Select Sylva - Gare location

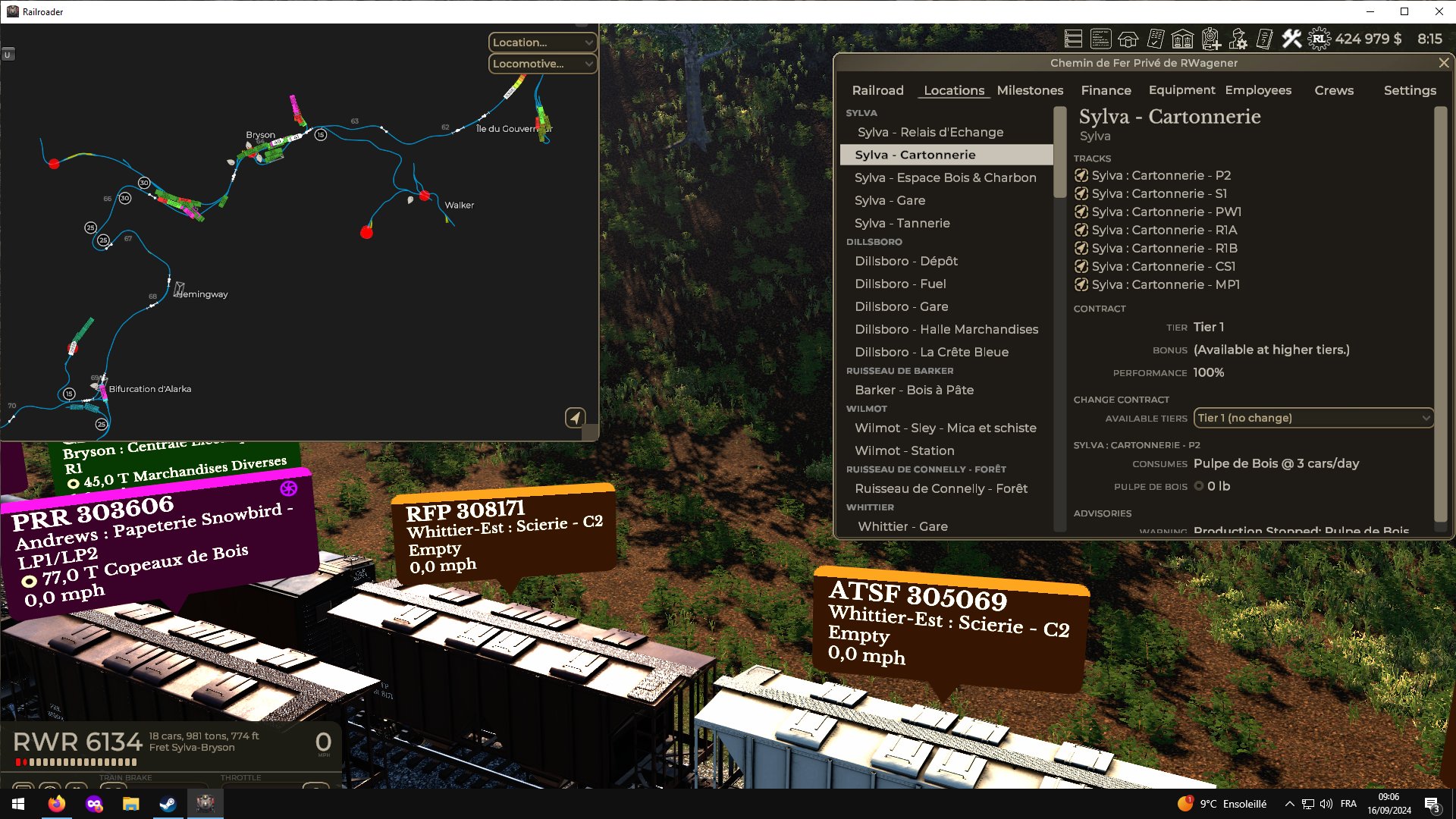point(946,200)
